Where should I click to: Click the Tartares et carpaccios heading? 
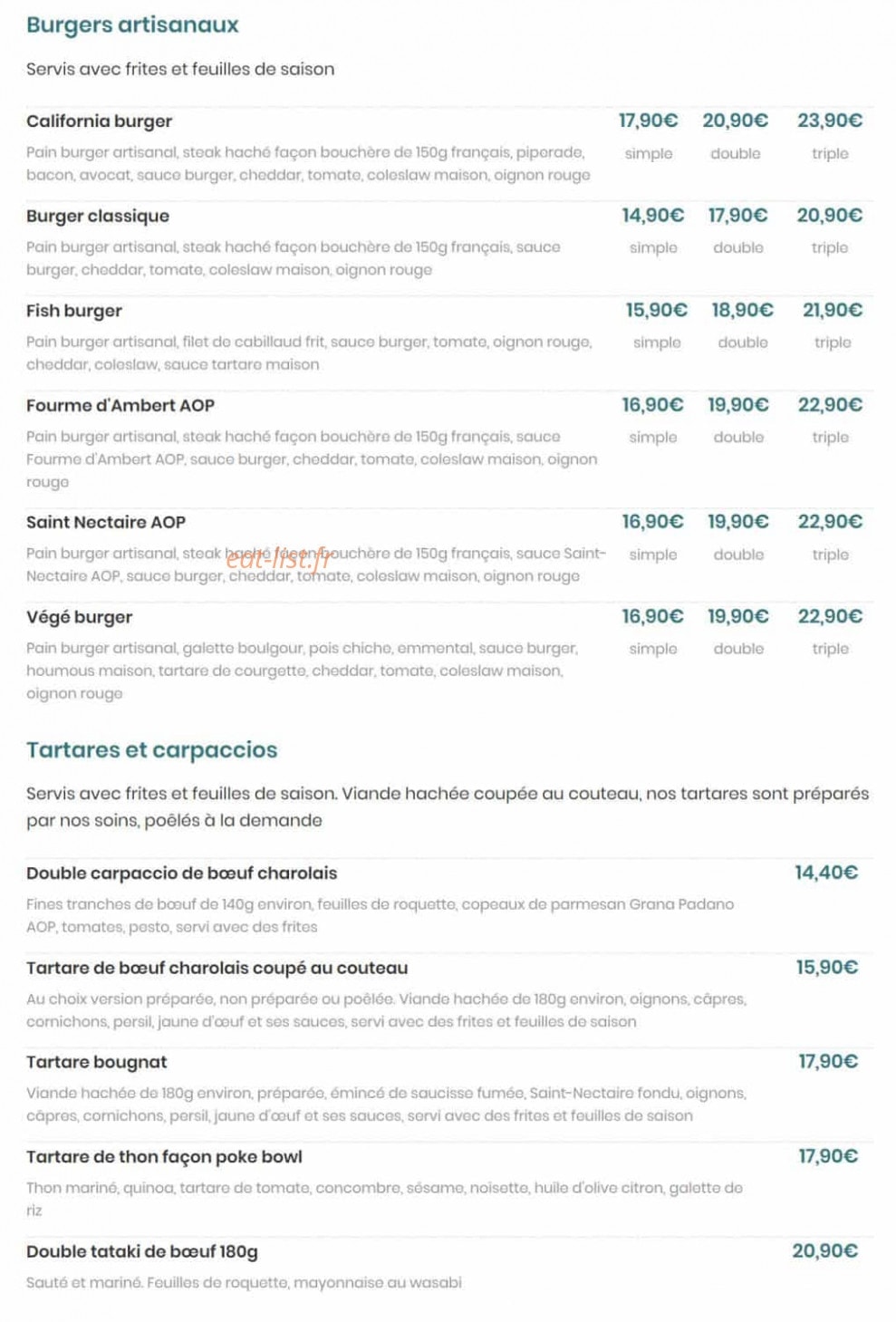(152, 750)
